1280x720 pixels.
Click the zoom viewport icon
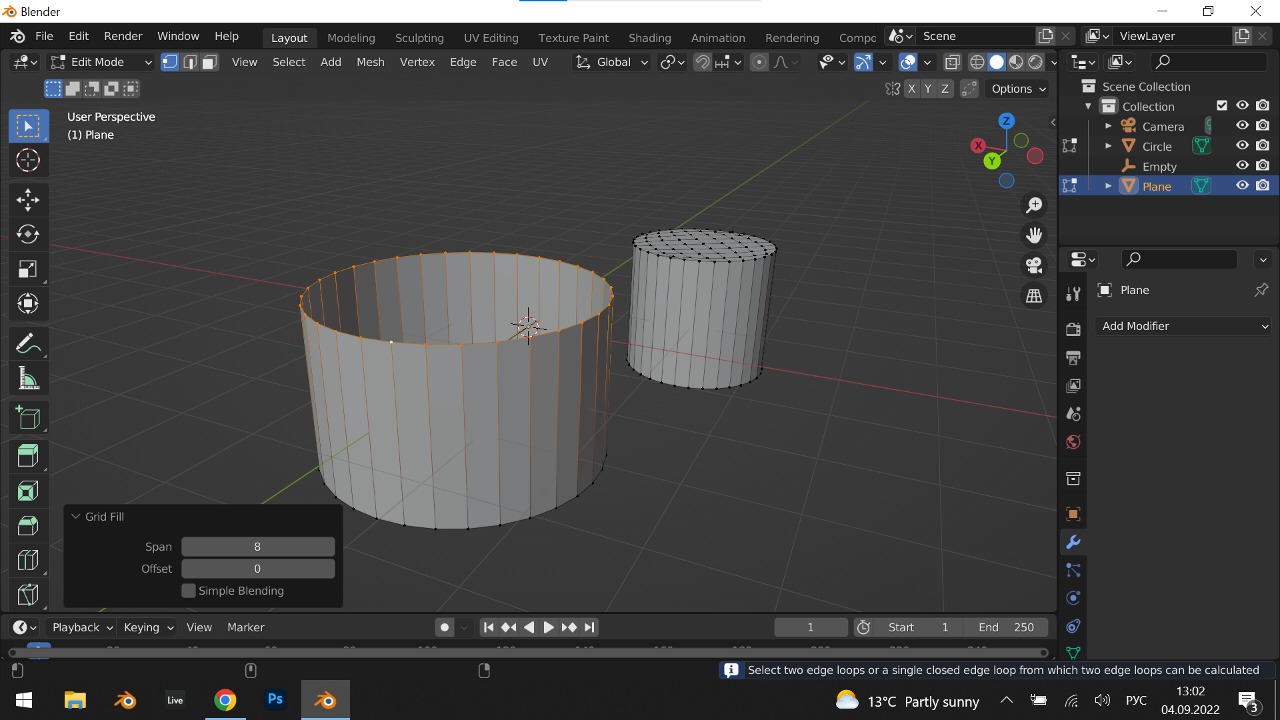tap(1034, 205)
